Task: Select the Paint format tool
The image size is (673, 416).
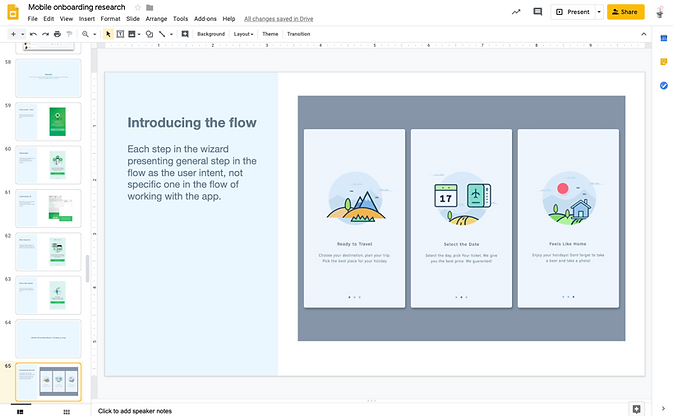Action: point(70,34)
